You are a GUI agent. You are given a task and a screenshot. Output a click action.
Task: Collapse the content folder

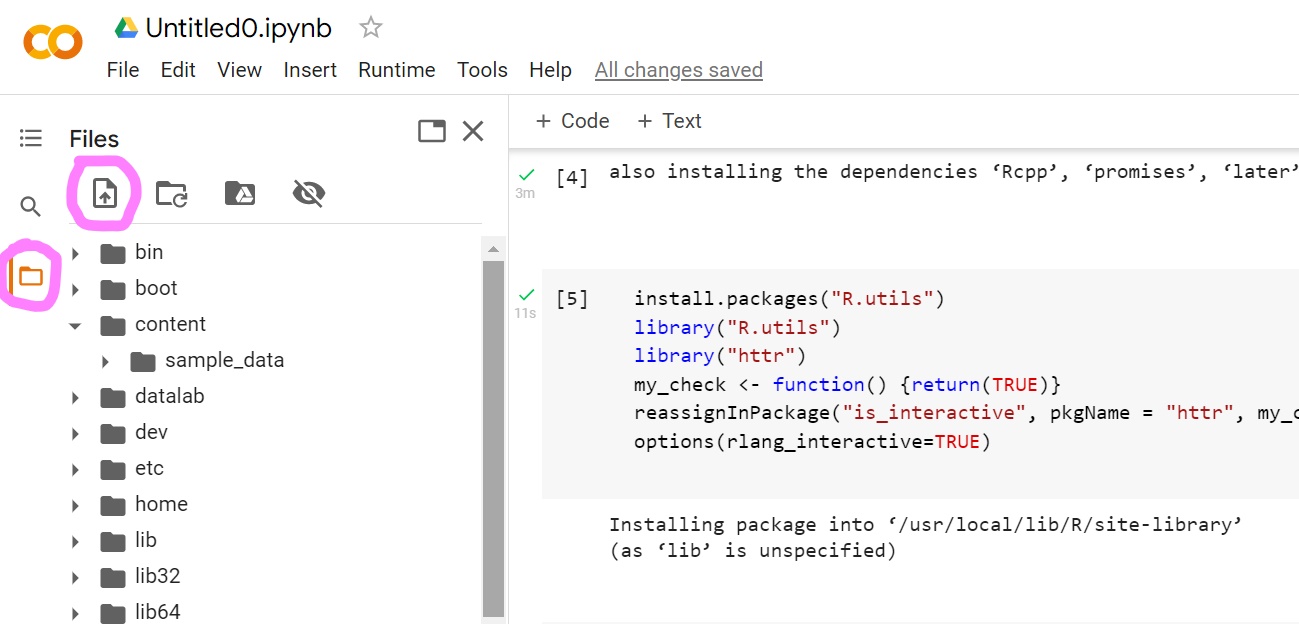tap(75, 325)
